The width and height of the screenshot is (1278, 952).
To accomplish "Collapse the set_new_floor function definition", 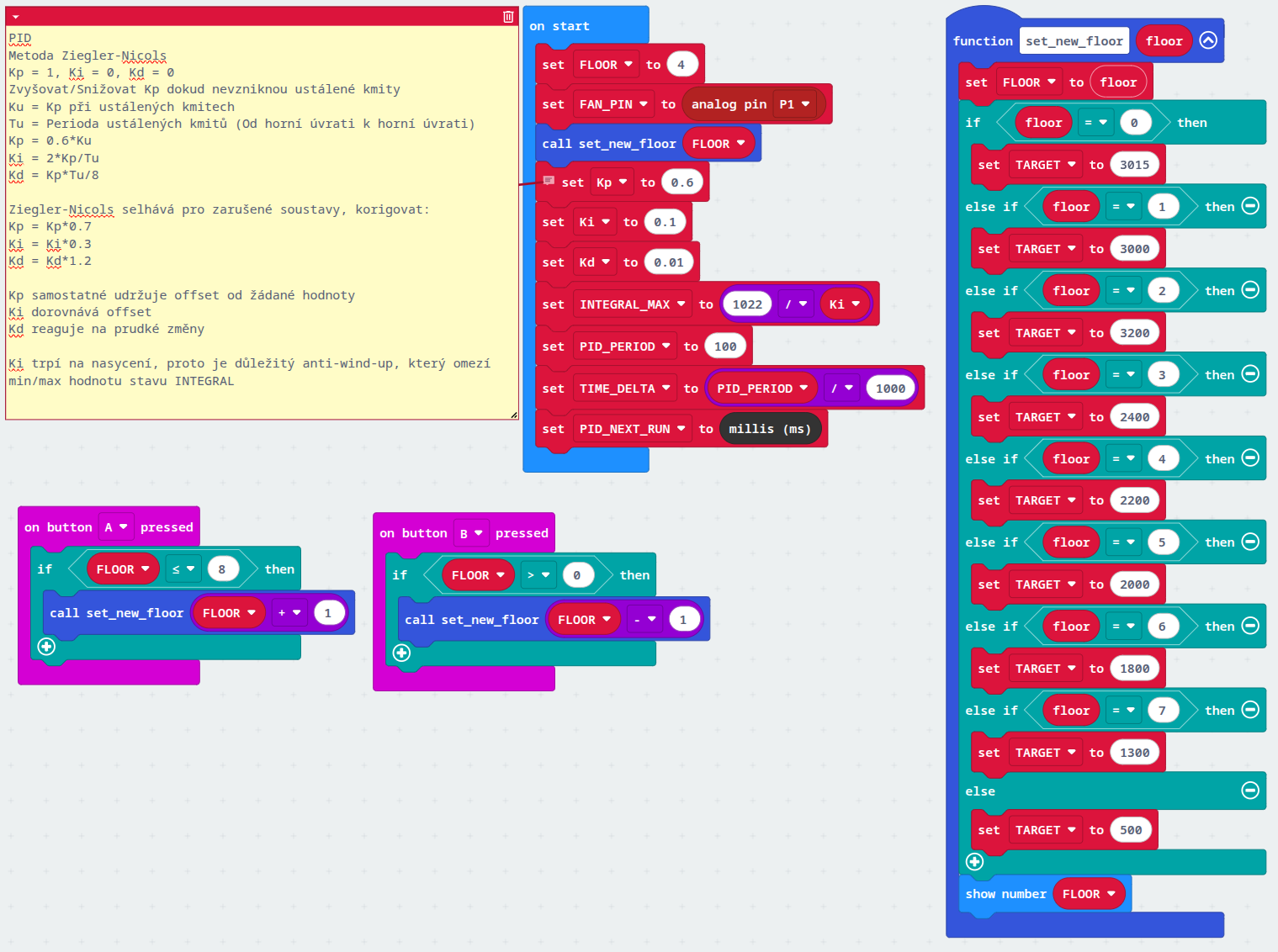I will (1208, 40).
